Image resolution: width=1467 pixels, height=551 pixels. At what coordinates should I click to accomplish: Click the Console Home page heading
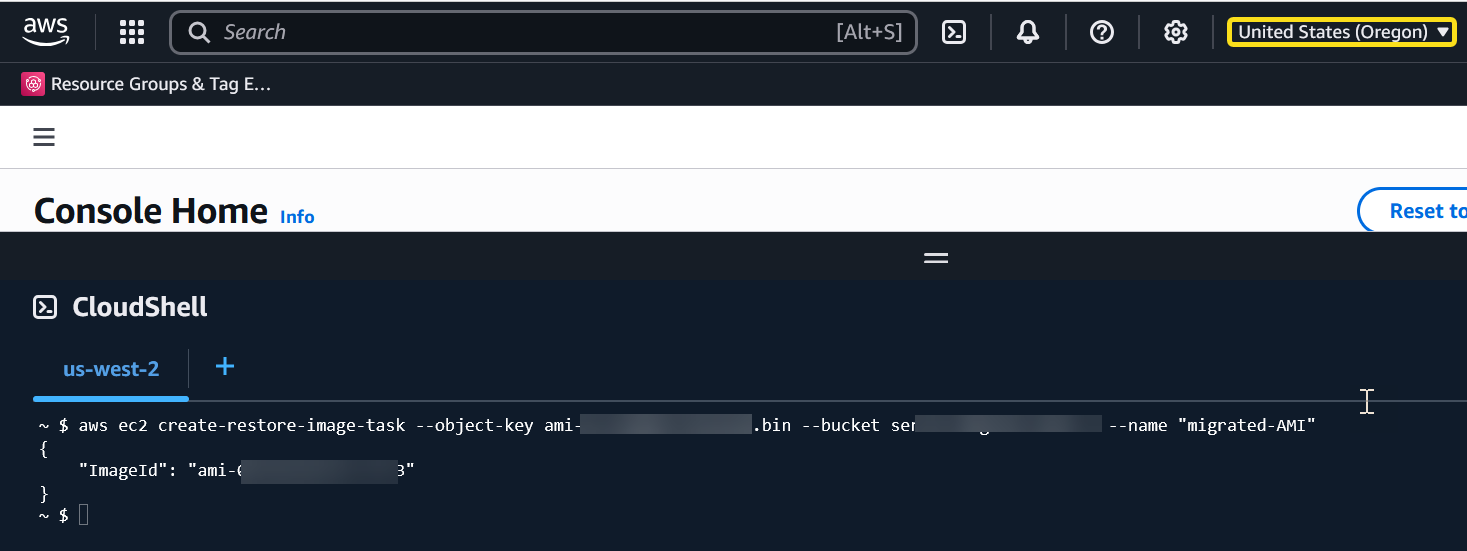click(151, 211)
